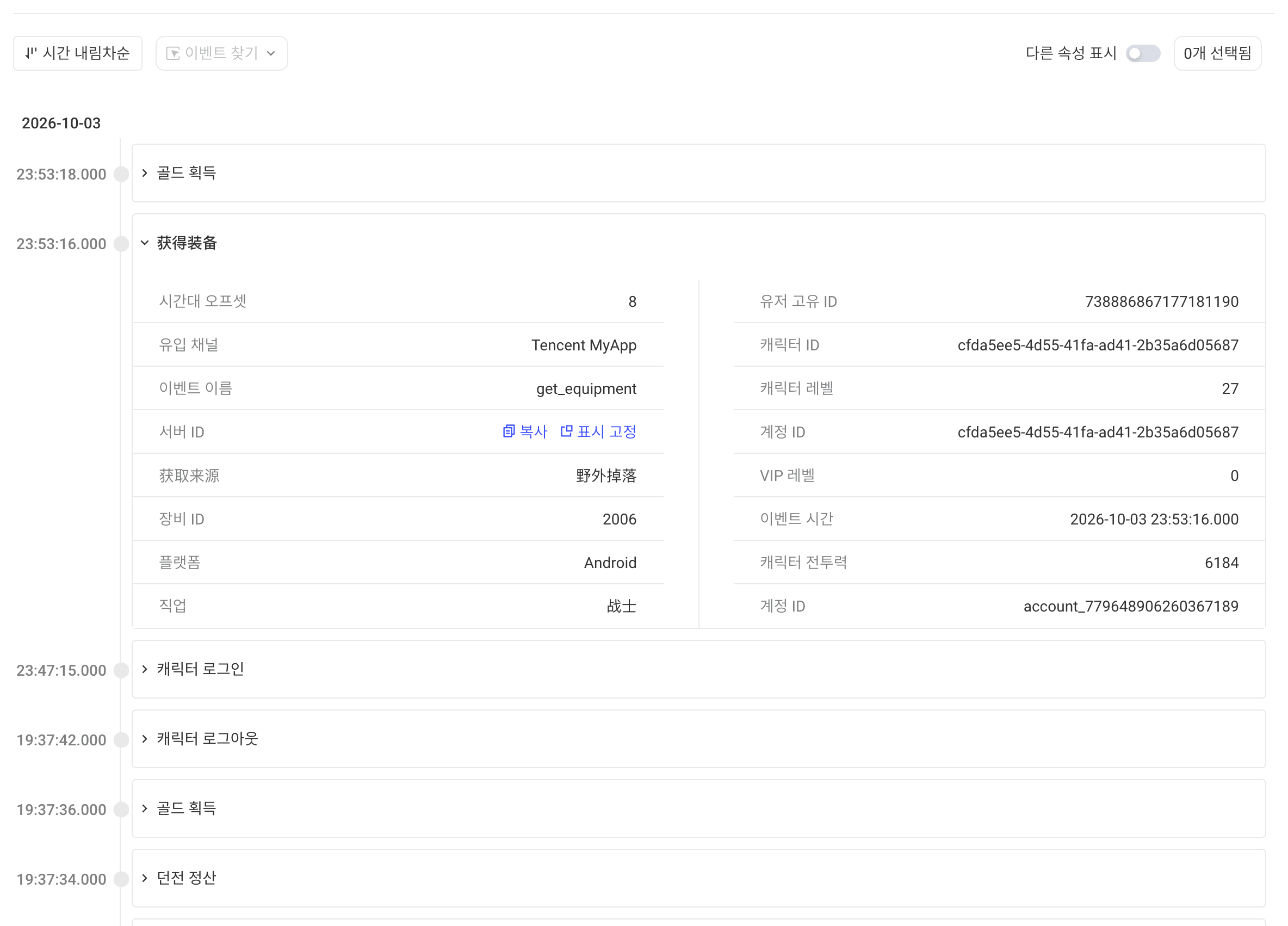
Task: Click the 서버 ID label
Action: pyautogui.click(x=182, y=433)
